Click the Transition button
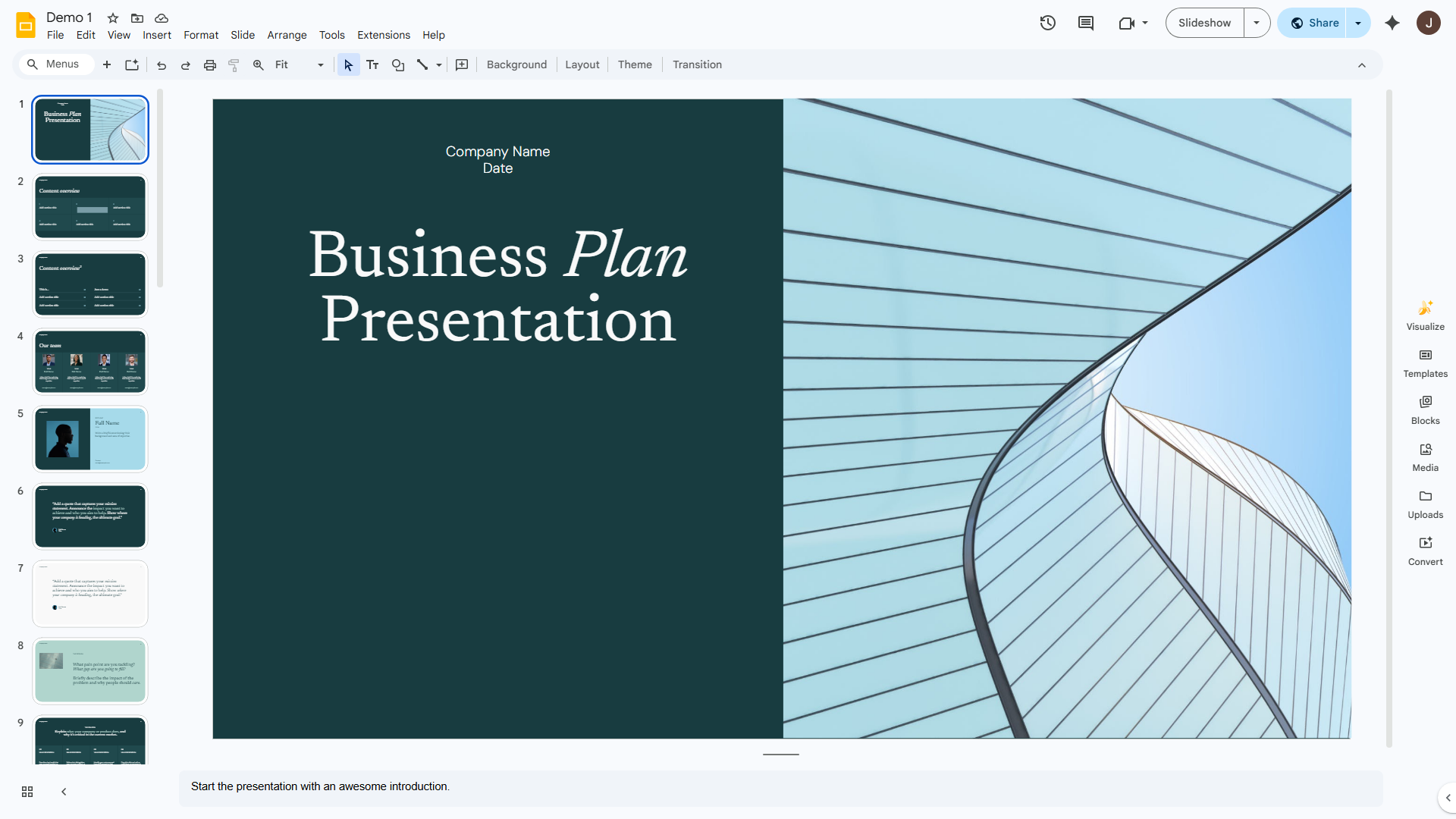Screen dimensions: 1456x819 (697, 64)
